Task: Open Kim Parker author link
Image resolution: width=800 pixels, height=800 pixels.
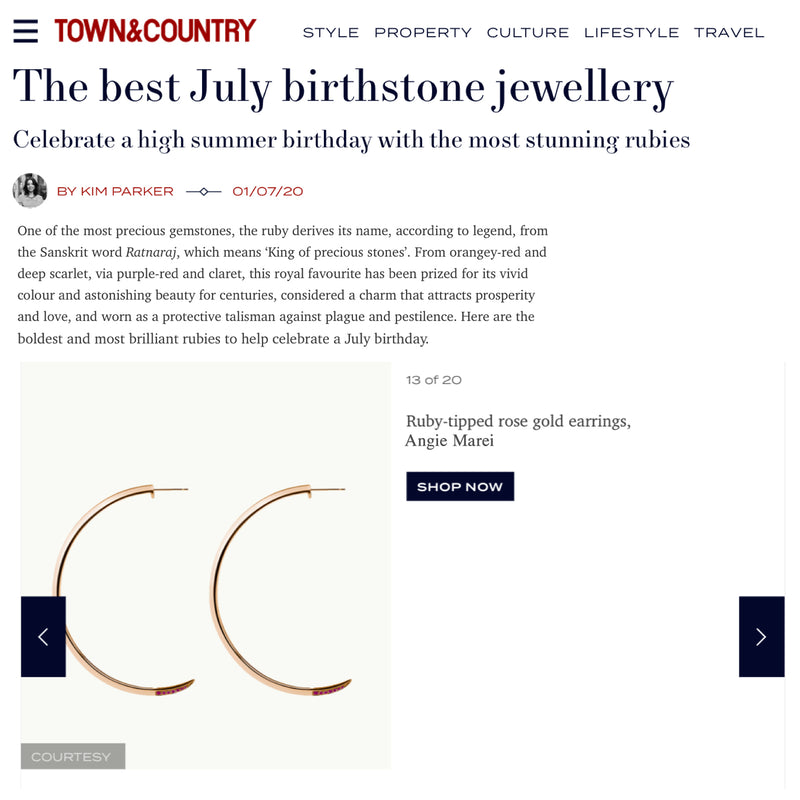Action: (x=115, y=191)
